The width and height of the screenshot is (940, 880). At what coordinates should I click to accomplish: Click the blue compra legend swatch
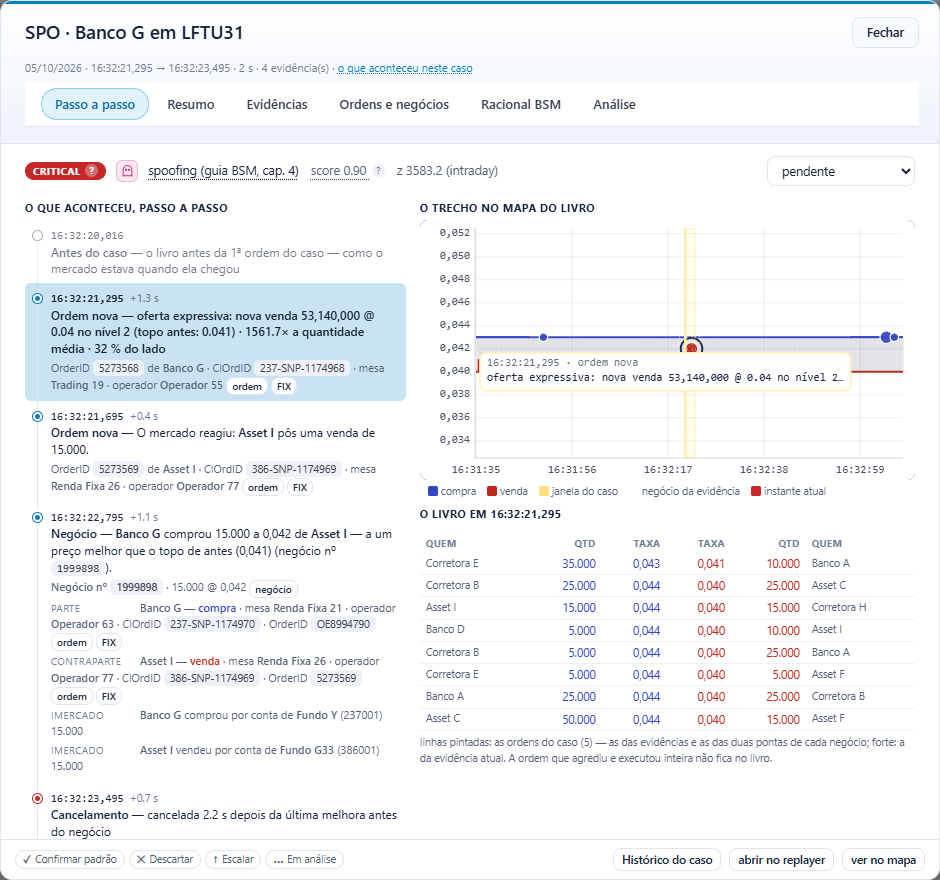(433, 491)
